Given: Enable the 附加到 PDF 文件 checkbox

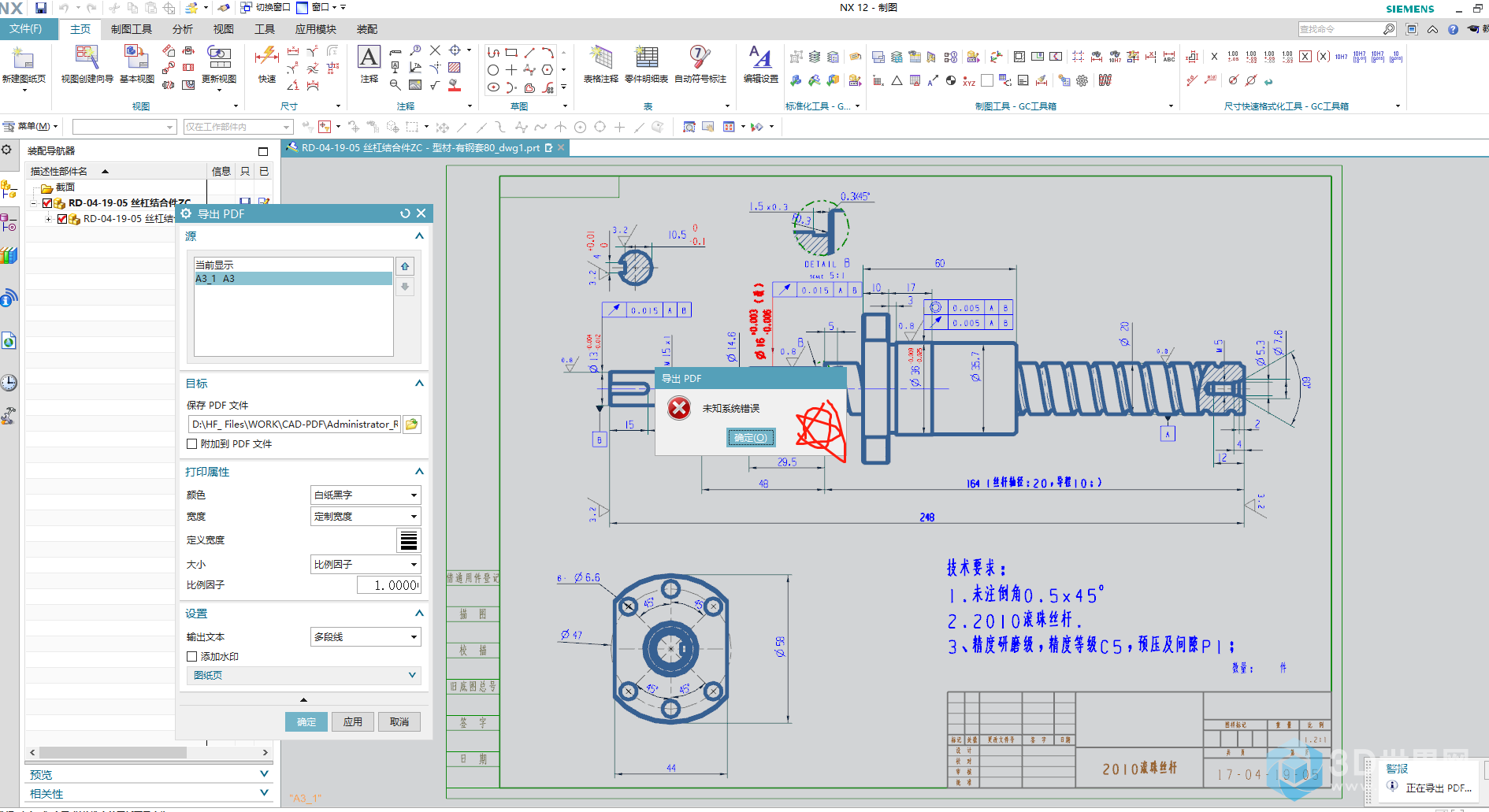Looking at the screenshot, I should 192,444.
